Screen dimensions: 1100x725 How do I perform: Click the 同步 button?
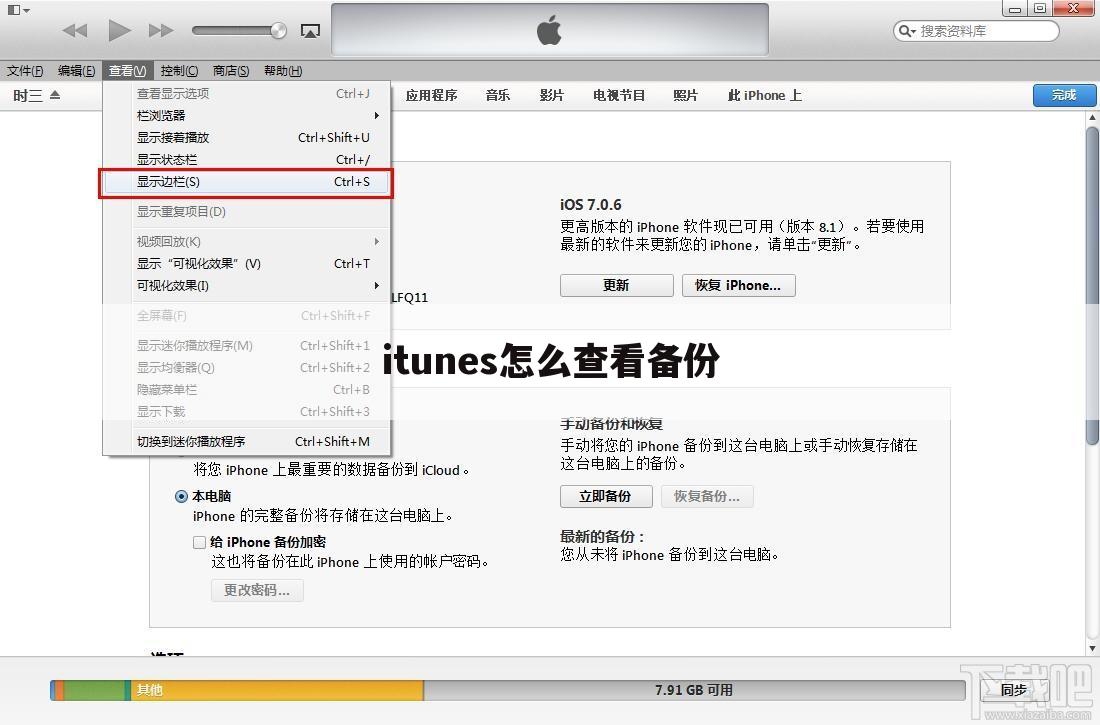tap(1014, 690)
